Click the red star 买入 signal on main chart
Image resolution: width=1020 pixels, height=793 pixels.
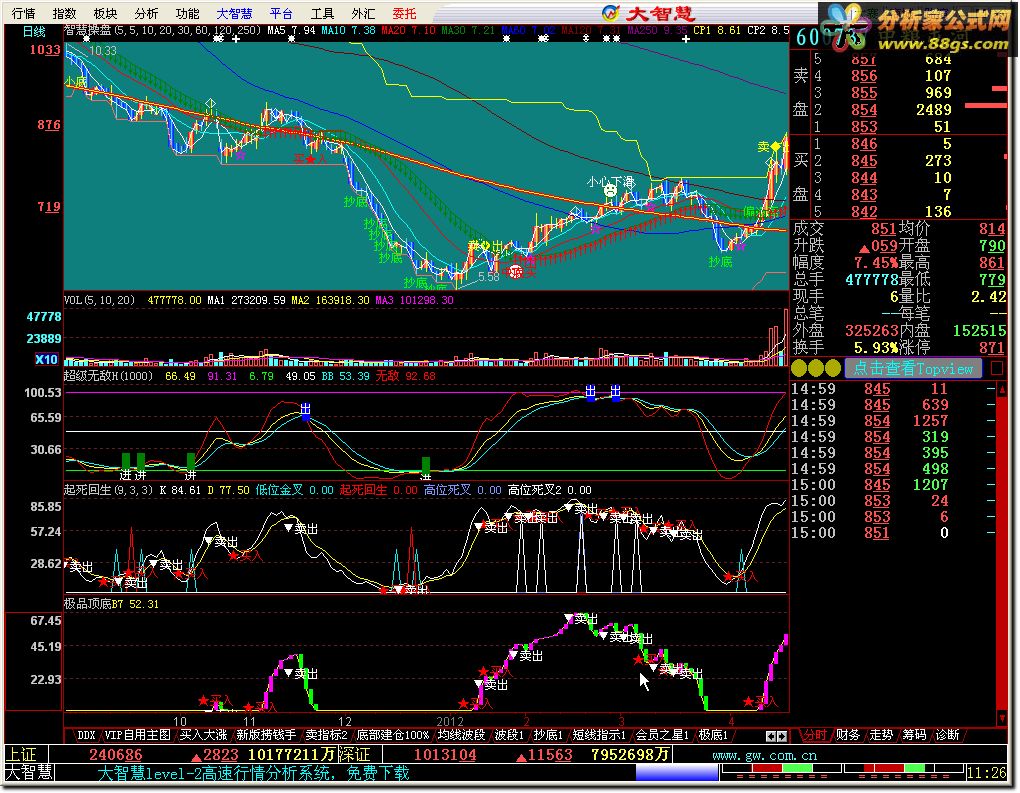tap(310, 159)
